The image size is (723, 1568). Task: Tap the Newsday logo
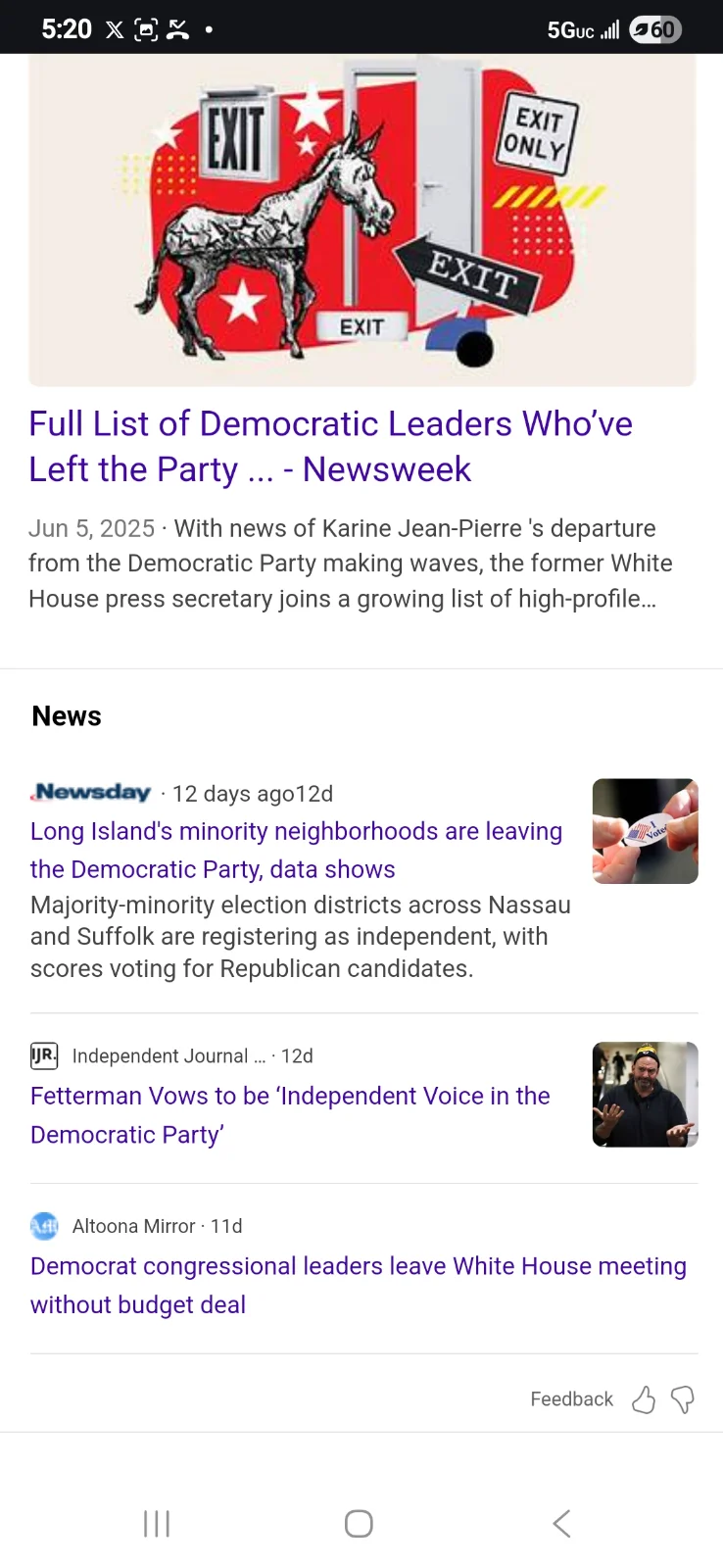[x=91, y=792]
